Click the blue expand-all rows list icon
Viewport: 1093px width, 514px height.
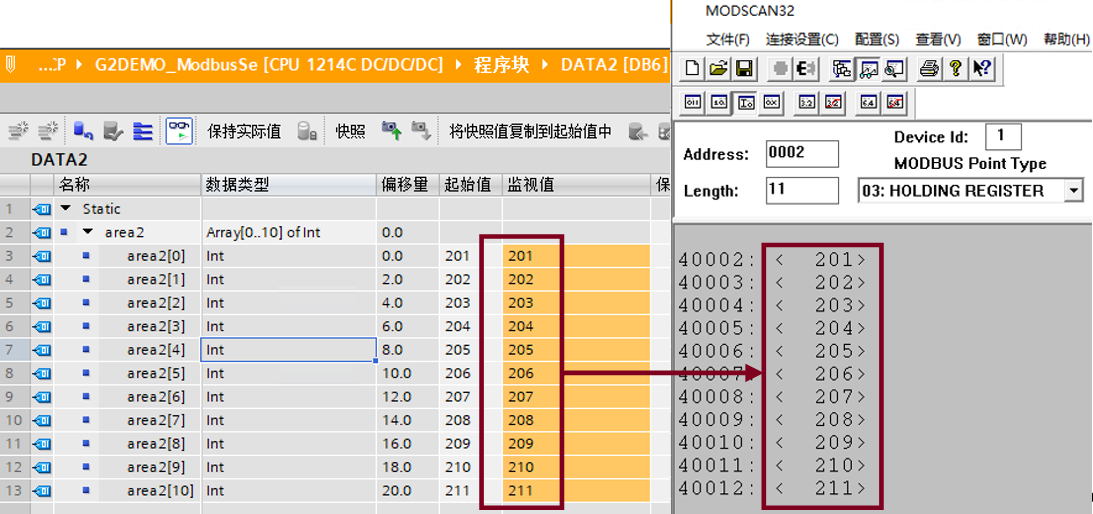point(142,130)
